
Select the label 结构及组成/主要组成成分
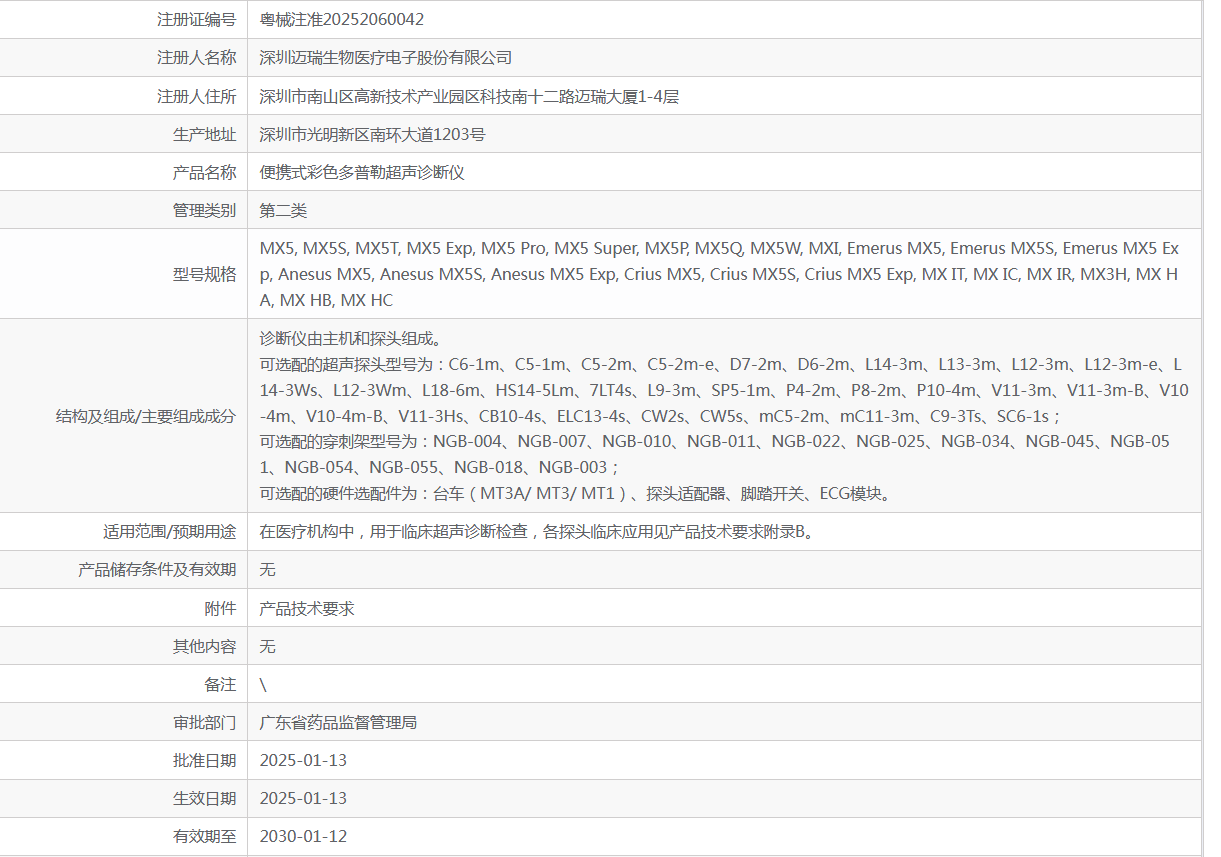146,416
